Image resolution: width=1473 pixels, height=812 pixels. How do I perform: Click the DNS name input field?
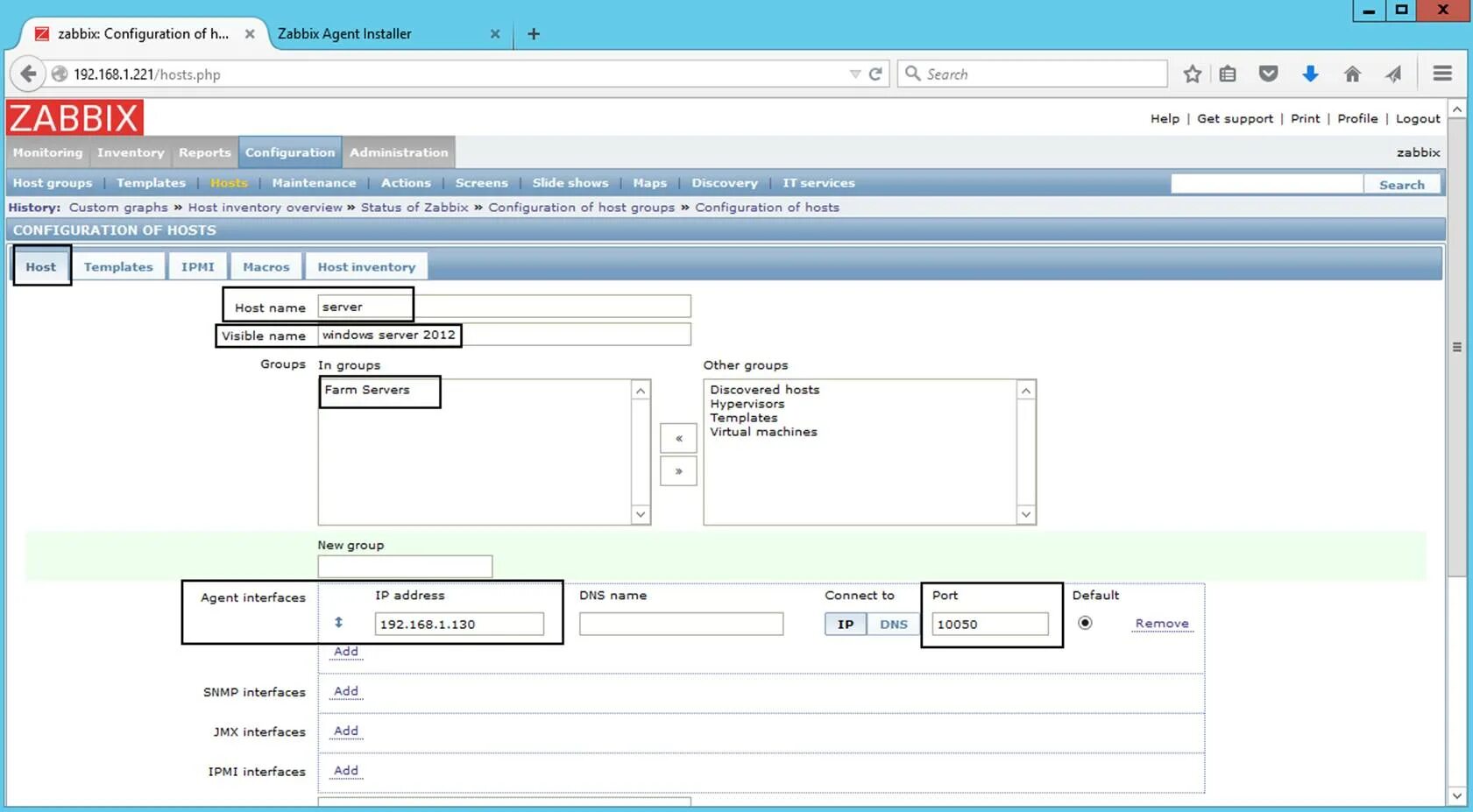(x=681, y=624)
